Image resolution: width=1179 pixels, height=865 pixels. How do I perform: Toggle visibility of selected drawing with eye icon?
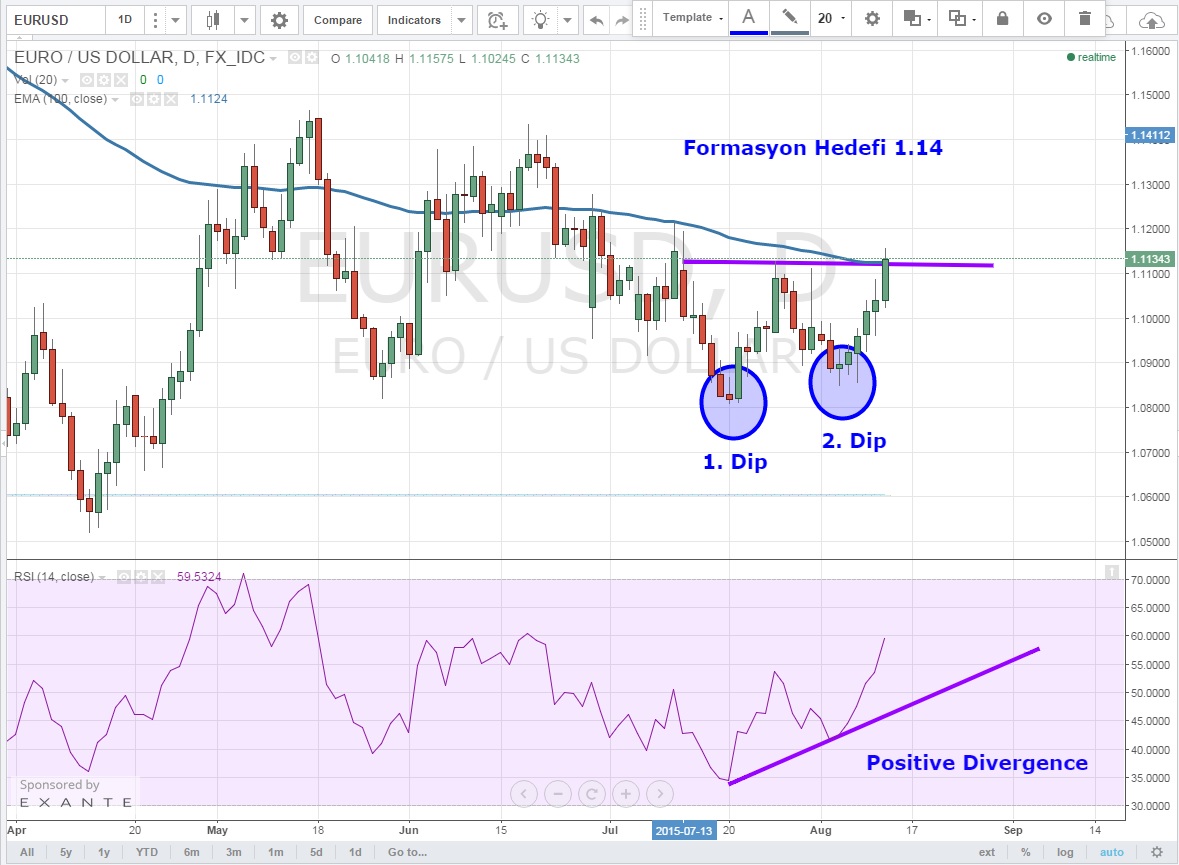pyautogui.click(x=1044, y=18)
